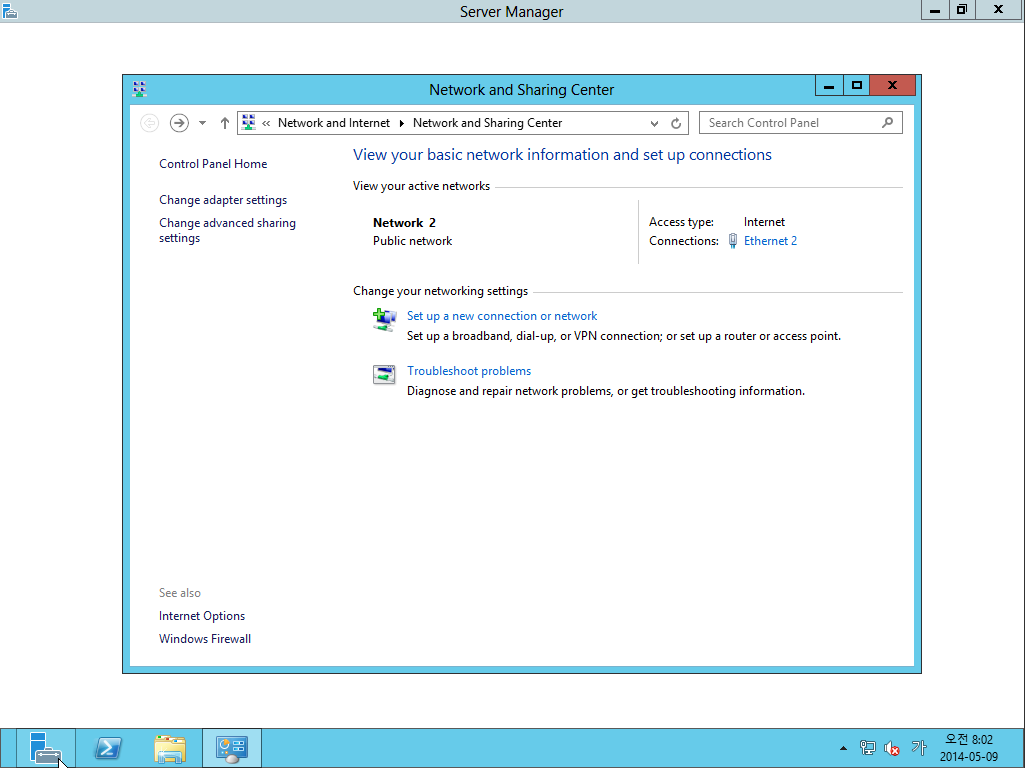Click the Back navigation arrow

[x=150, y=123]
